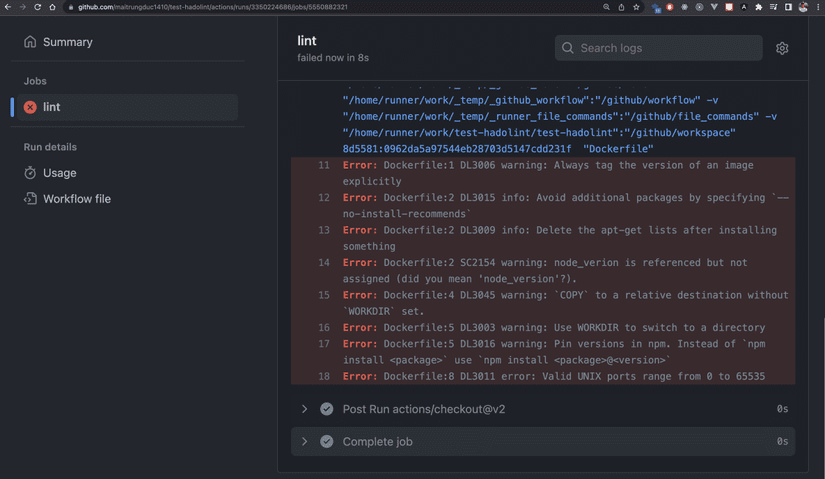
Task: Select log line number 16
Action: (x=324, y=327)
